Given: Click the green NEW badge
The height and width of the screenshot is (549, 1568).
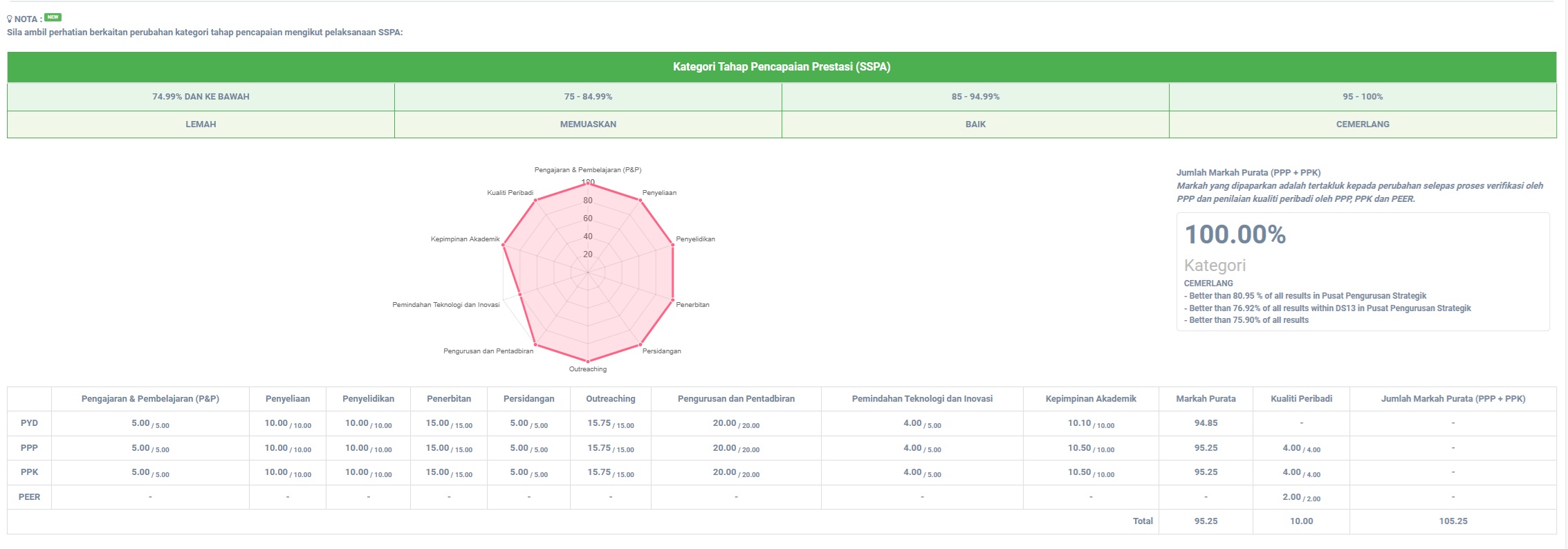Looking at the screenshot, I should 53,17.
